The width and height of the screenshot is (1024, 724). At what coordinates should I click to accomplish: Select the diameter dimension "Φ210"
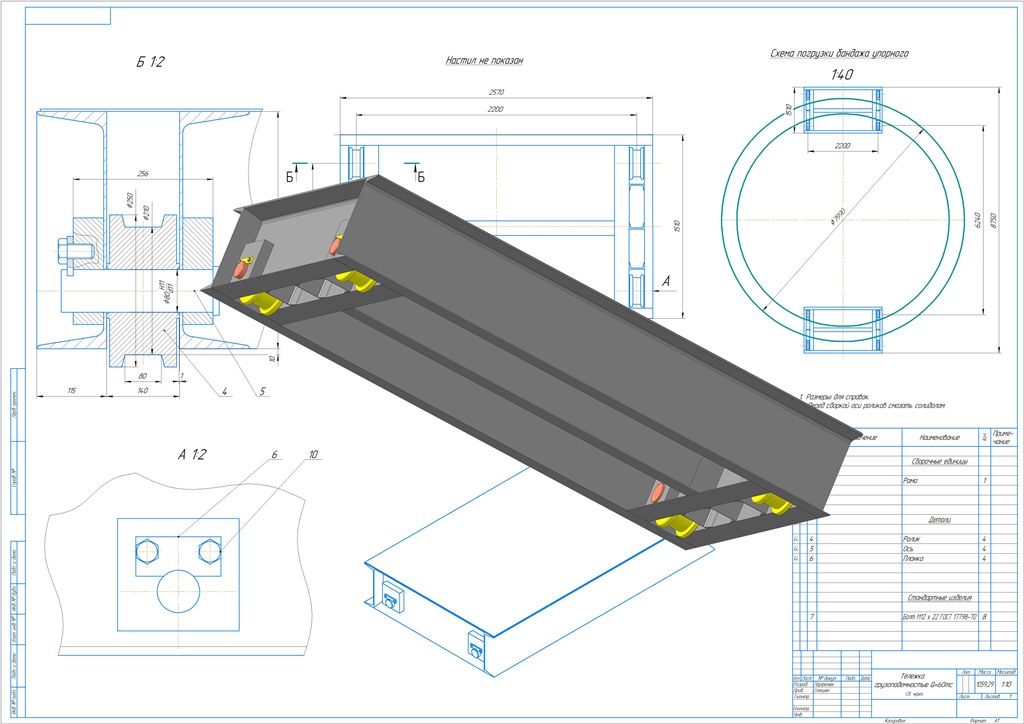tap(146, 212)
